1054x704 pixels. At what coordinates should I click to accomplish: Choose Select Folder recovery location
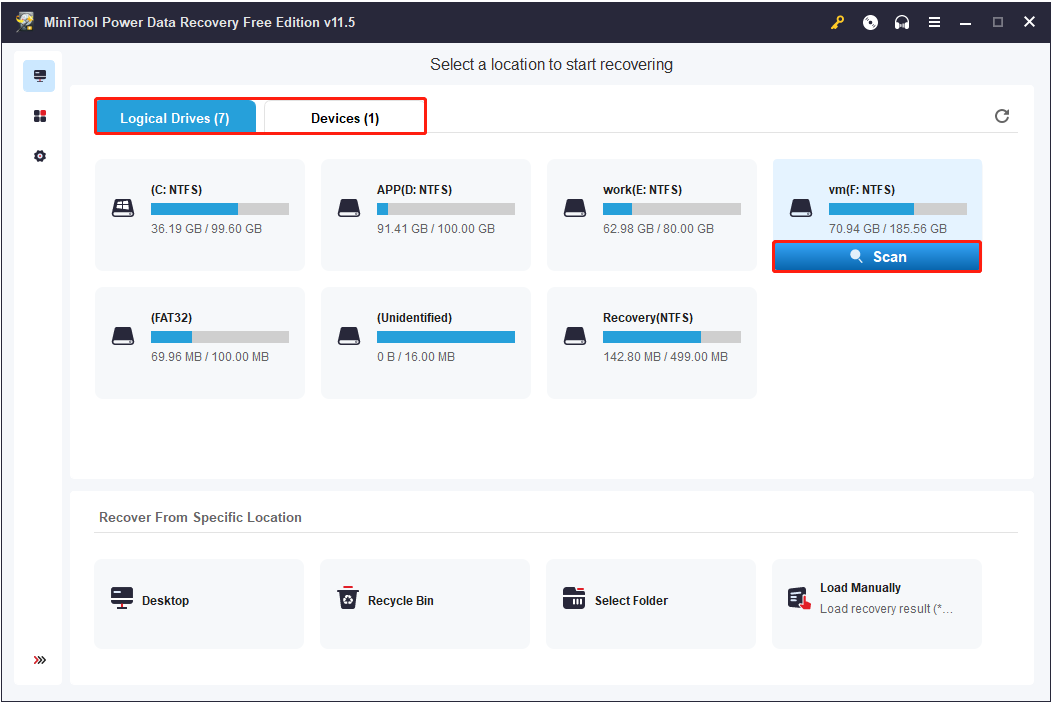651,604
